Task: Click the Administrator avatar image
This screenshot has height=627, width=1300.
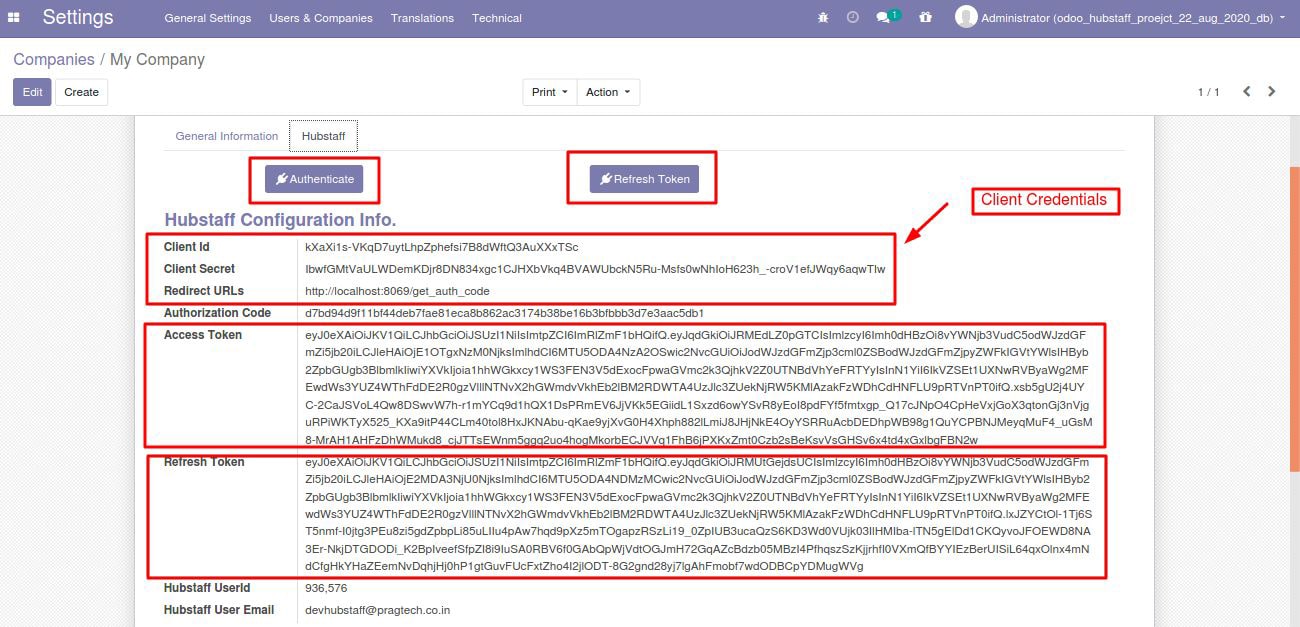Action: [965, 17]
